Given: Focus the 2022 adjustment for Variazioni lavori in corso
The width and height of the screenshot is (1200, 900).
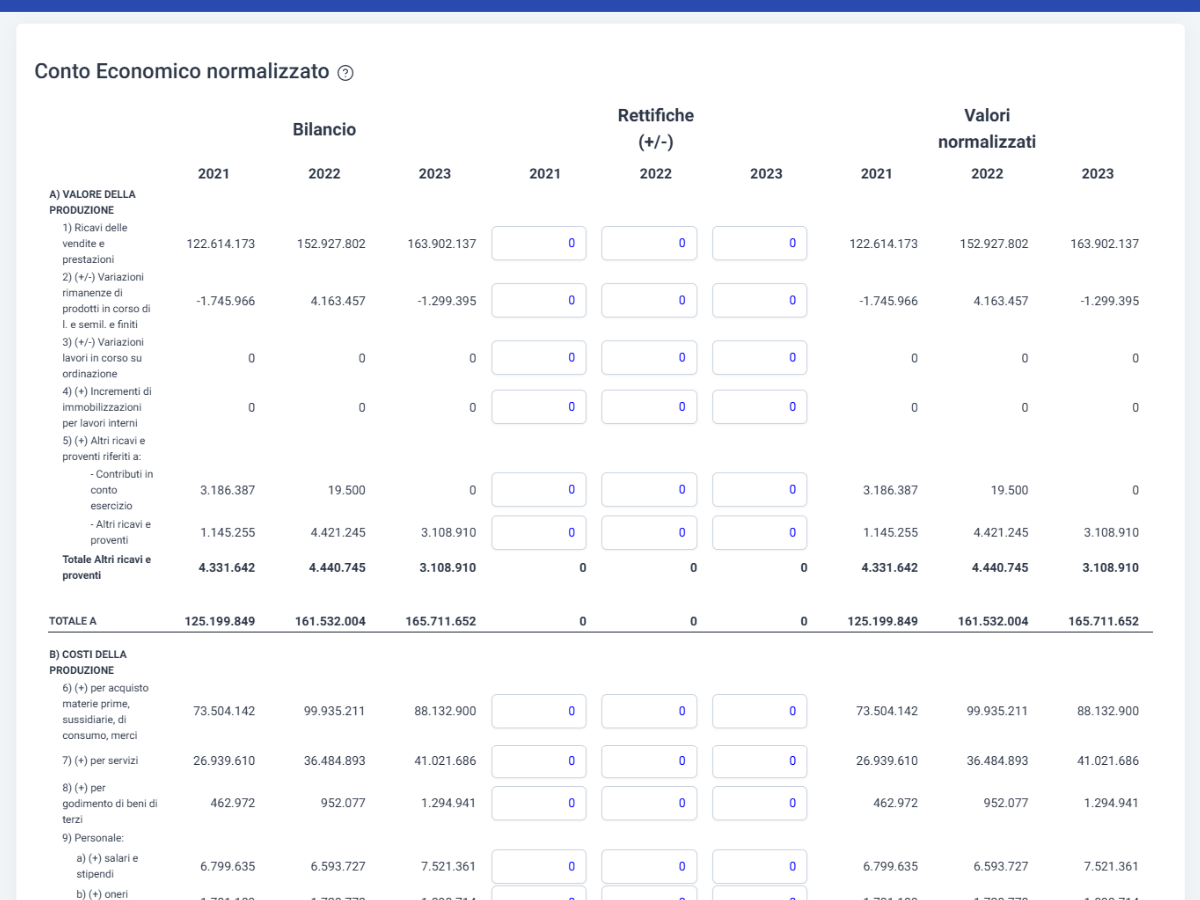Looking at the screenshot, I should [x=649, y=357].
